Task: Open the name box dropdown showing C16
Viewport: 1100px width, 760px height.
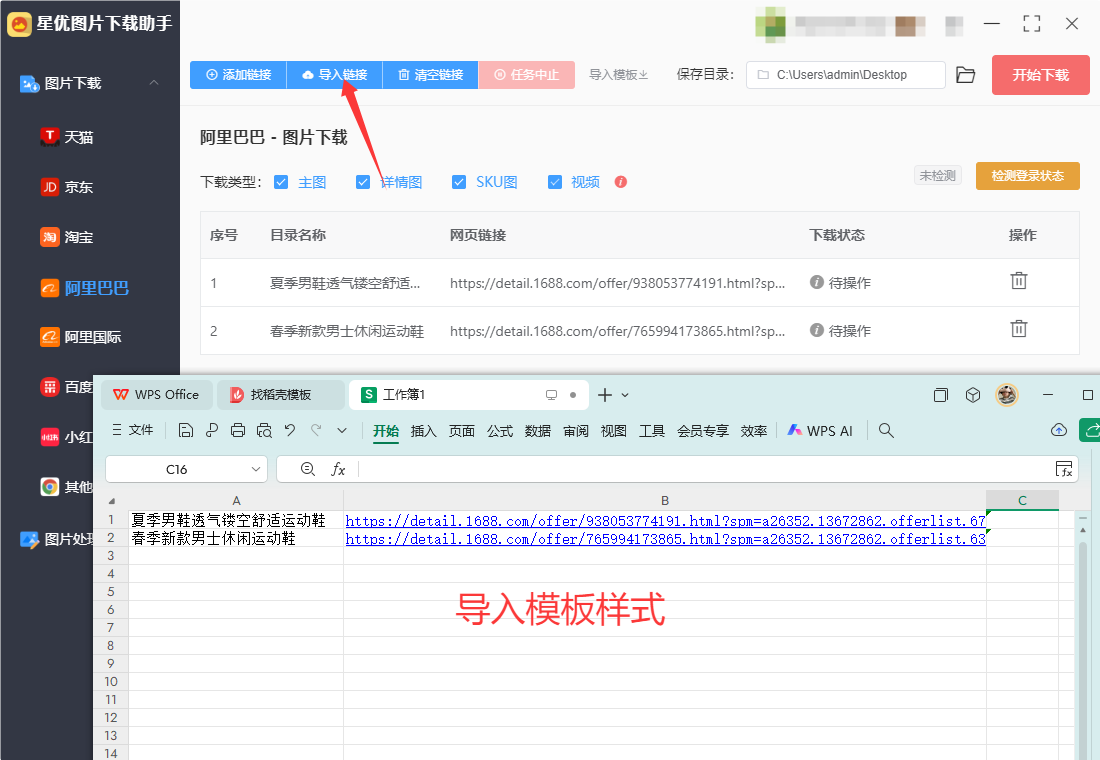Action: tap(256, 469)
